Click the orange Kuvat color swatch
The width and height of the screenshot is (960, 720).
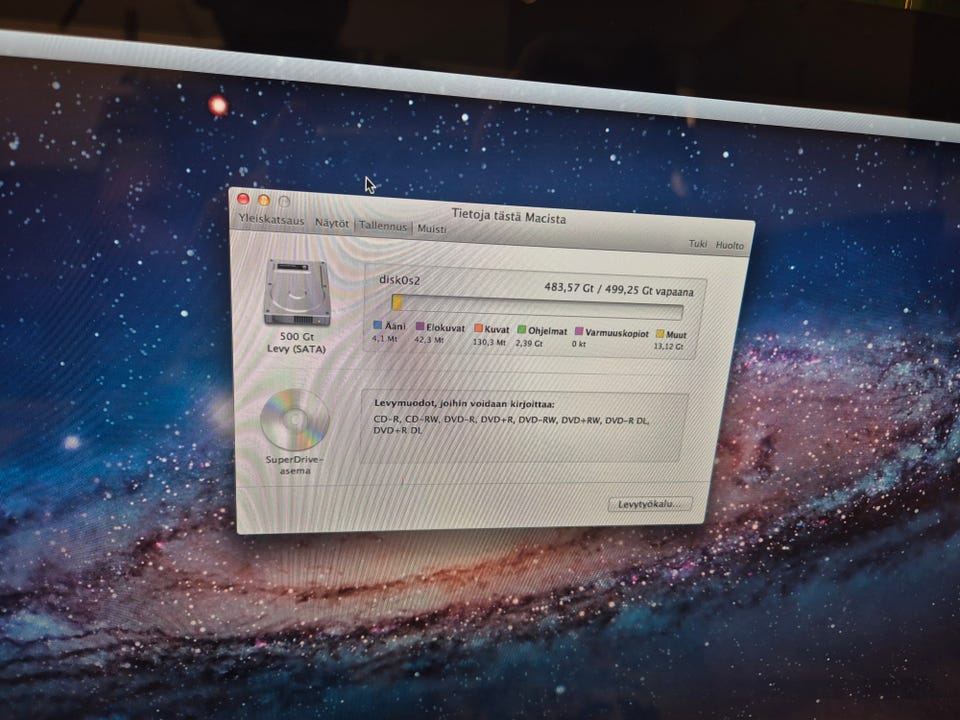tap(478, 329)
